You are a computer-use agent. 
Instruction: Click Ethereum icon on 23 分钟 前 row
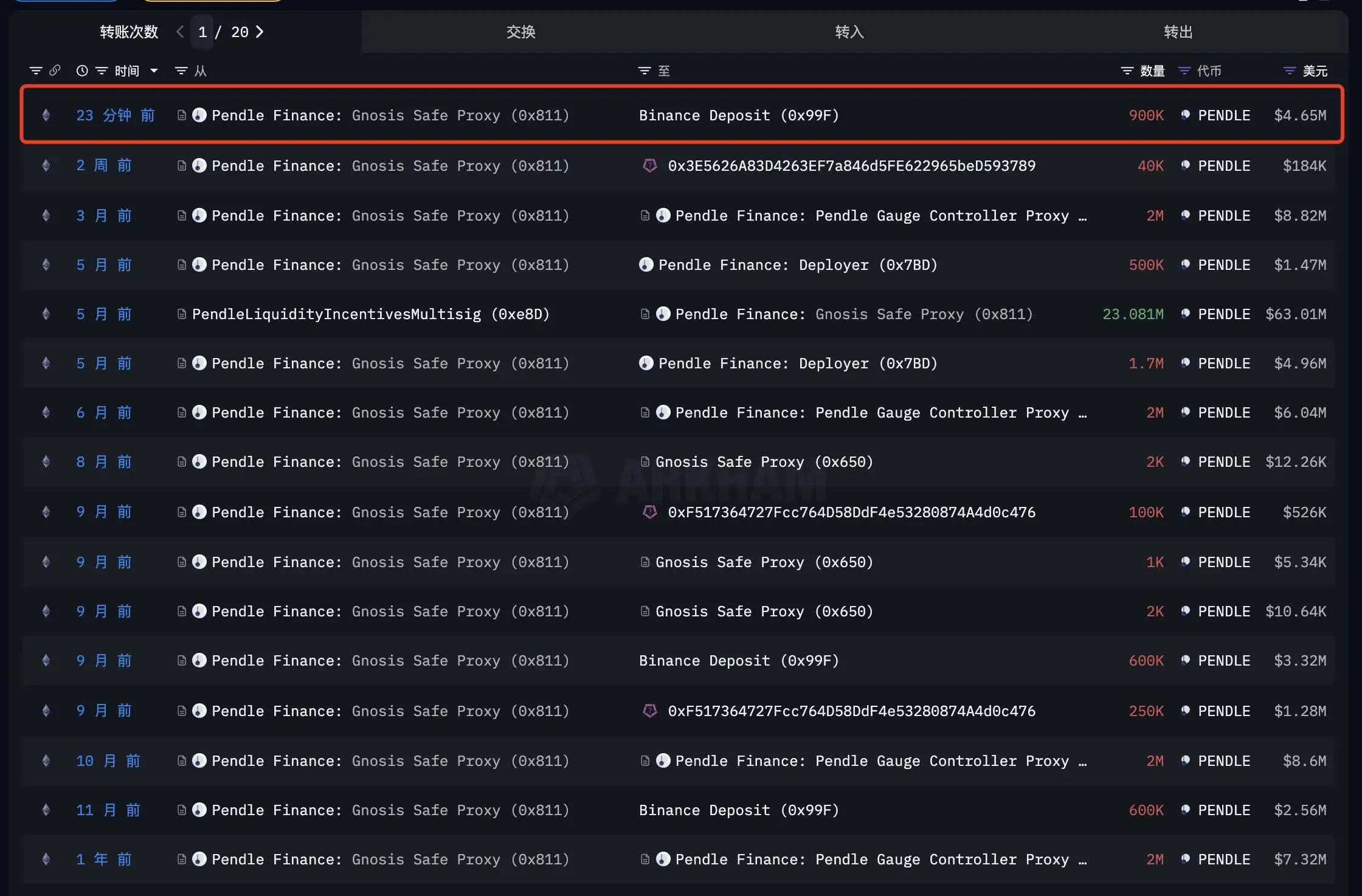click(46, 115)
